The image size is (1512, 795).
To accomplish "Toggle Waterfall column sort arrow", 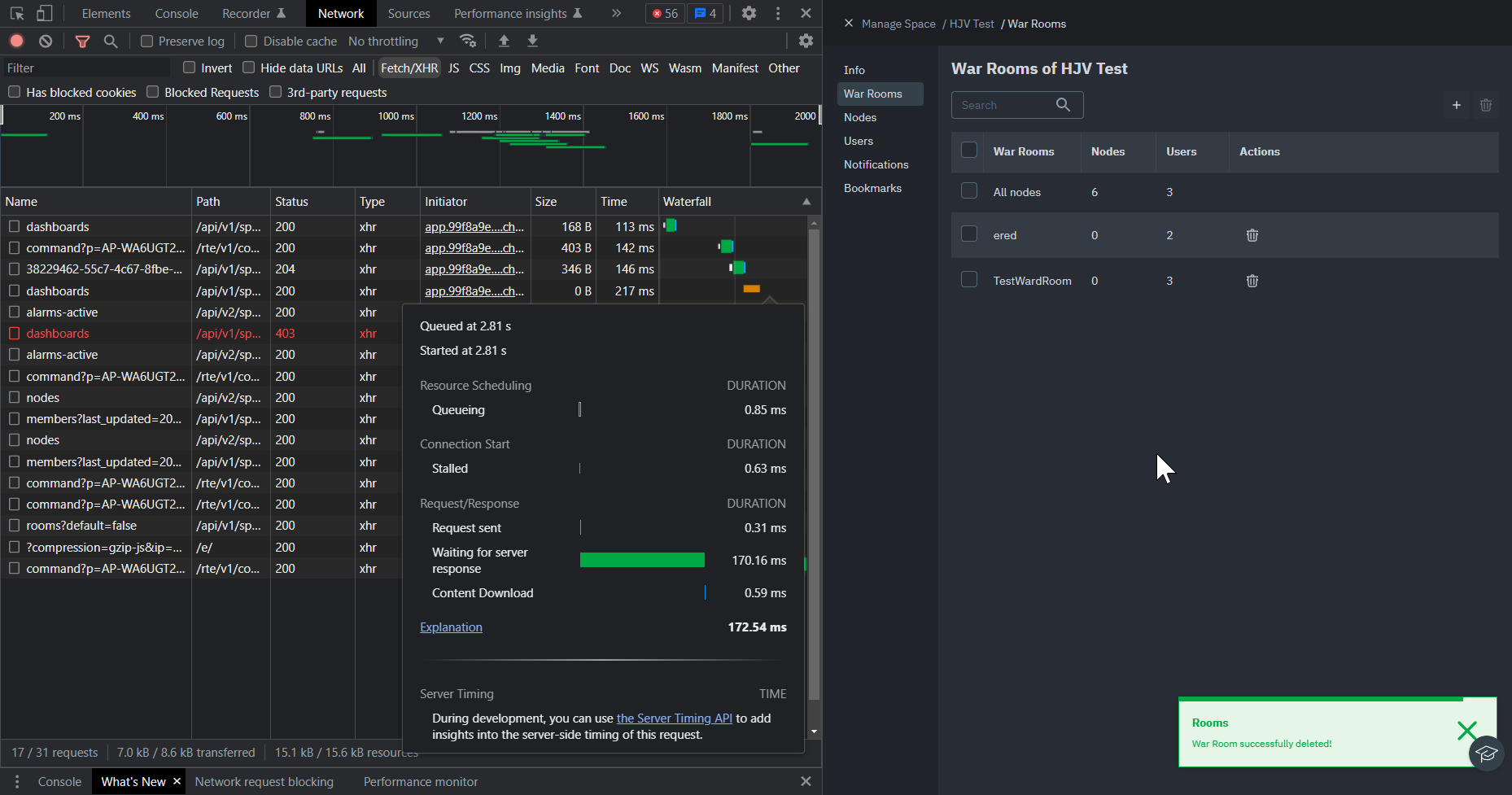I will pyautogui.click(x=806, y=202).
